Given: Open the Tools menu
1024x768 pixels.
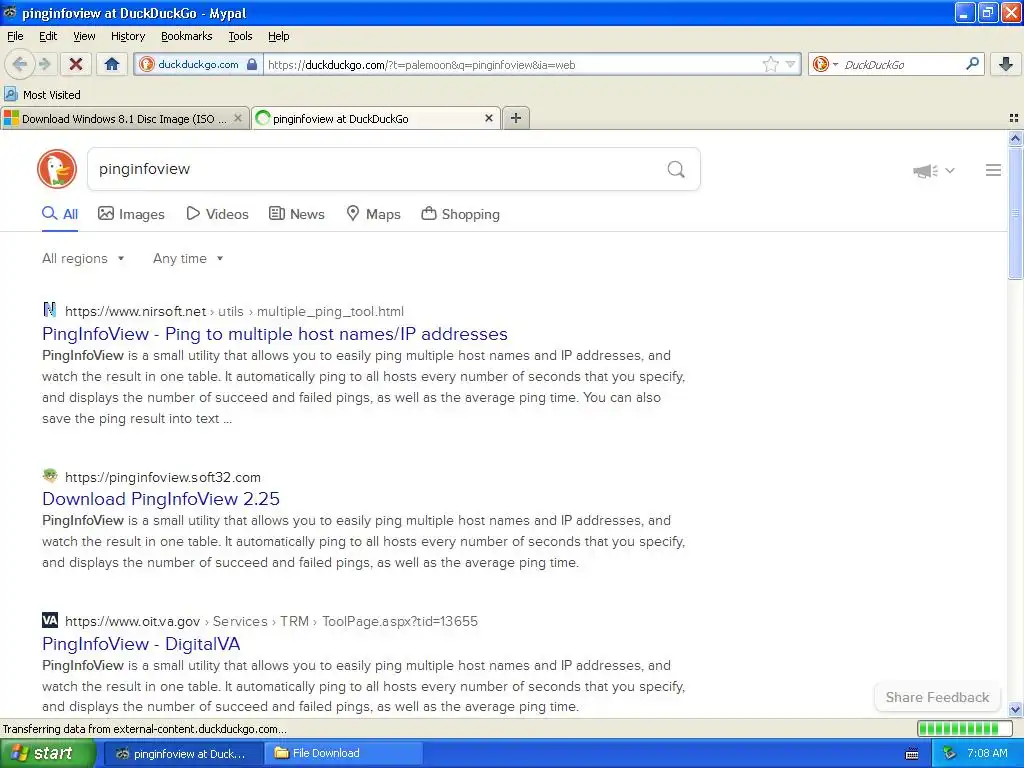Looking at the screenshot, I should click(240, 36).
